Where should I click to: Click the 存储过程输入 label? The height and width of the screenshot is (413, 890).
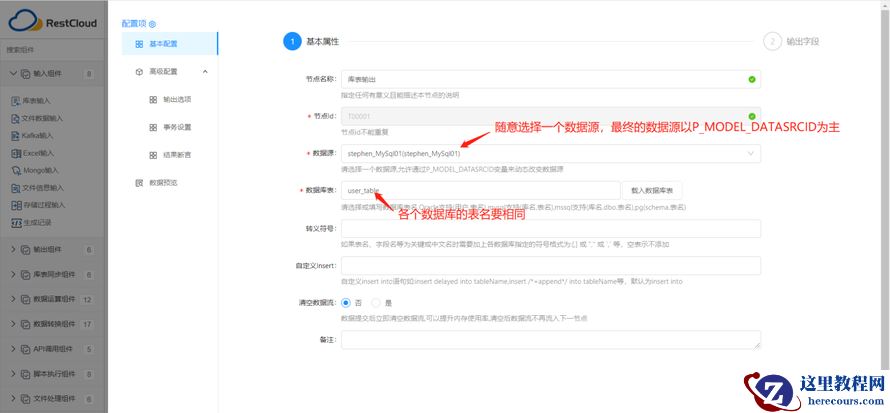pyautogui.click(x=43, y=205)
